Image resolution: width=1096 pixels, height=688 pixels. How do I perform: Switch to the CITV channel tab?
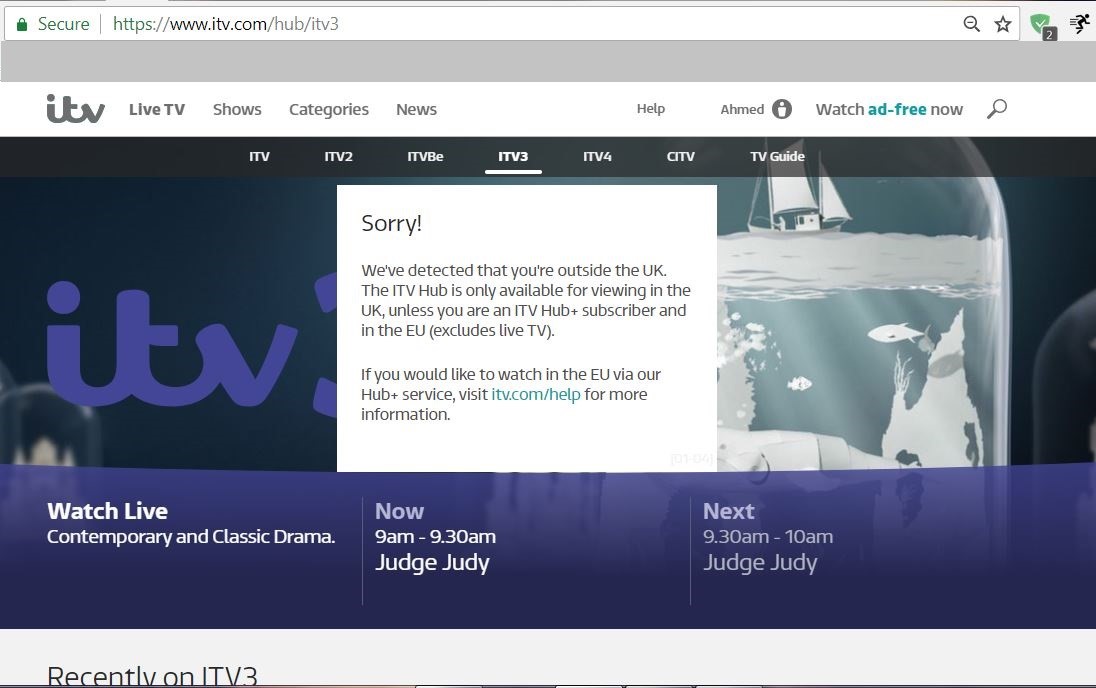pyautogui.click(x=681, y=157)
